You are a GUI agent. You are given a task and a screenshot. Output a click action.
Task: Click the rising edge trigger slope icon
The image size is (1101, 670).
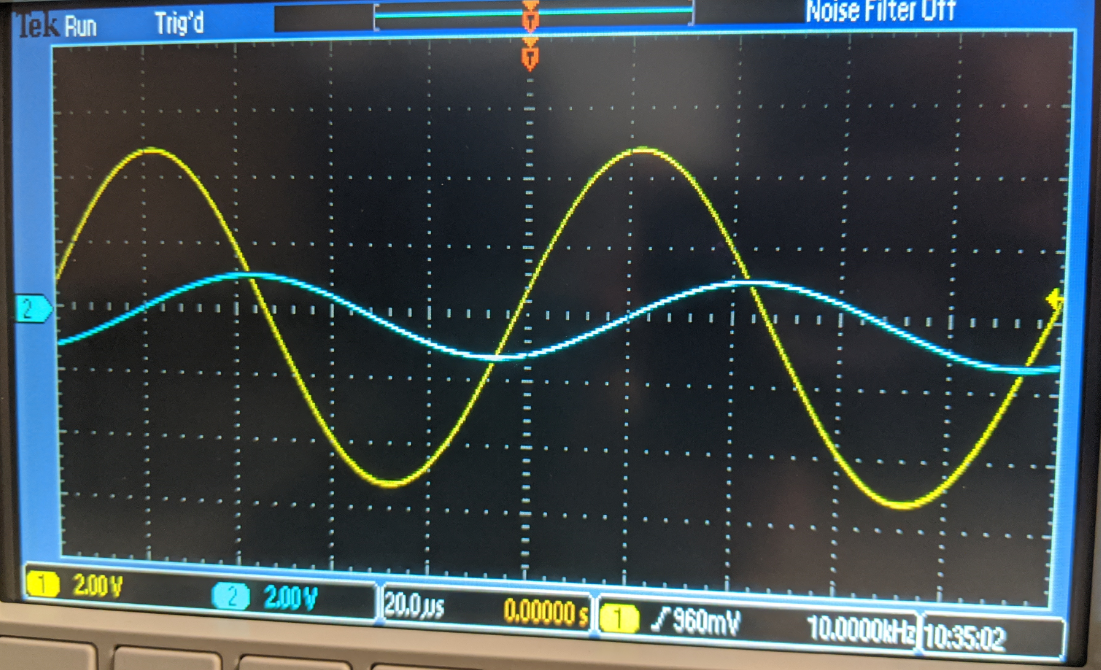click(662, 624)
